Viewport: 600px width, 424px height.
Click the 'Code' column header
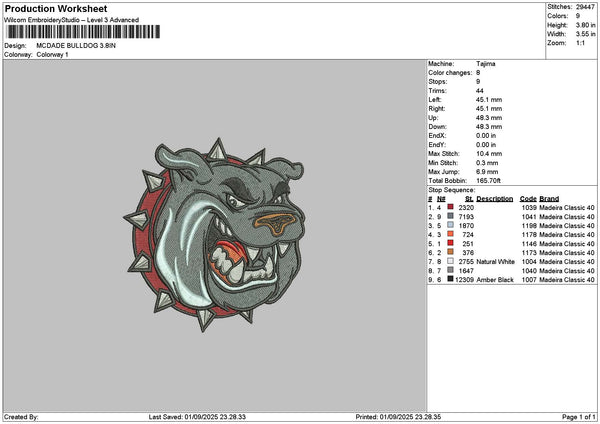pyautogui.click(x=528, y=199)
